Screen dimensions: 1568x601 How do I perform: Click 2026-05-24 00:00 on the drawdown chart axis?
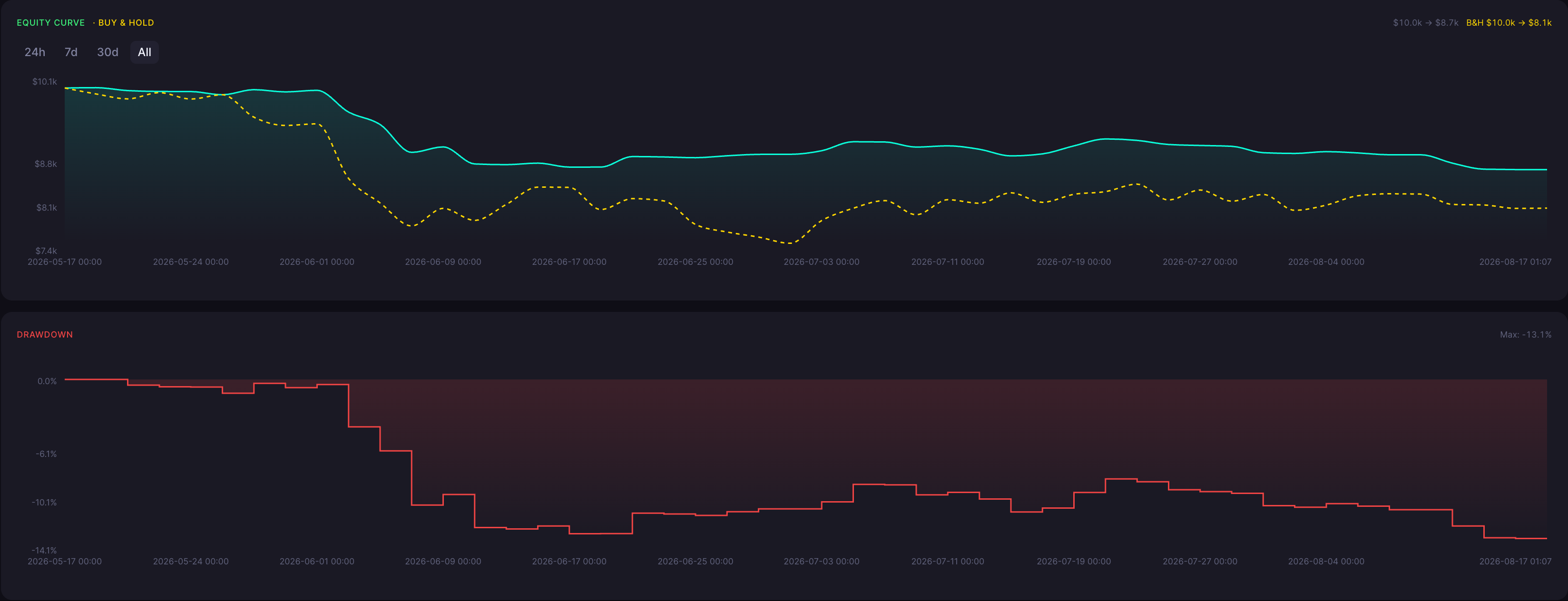[x=190, y=562]
